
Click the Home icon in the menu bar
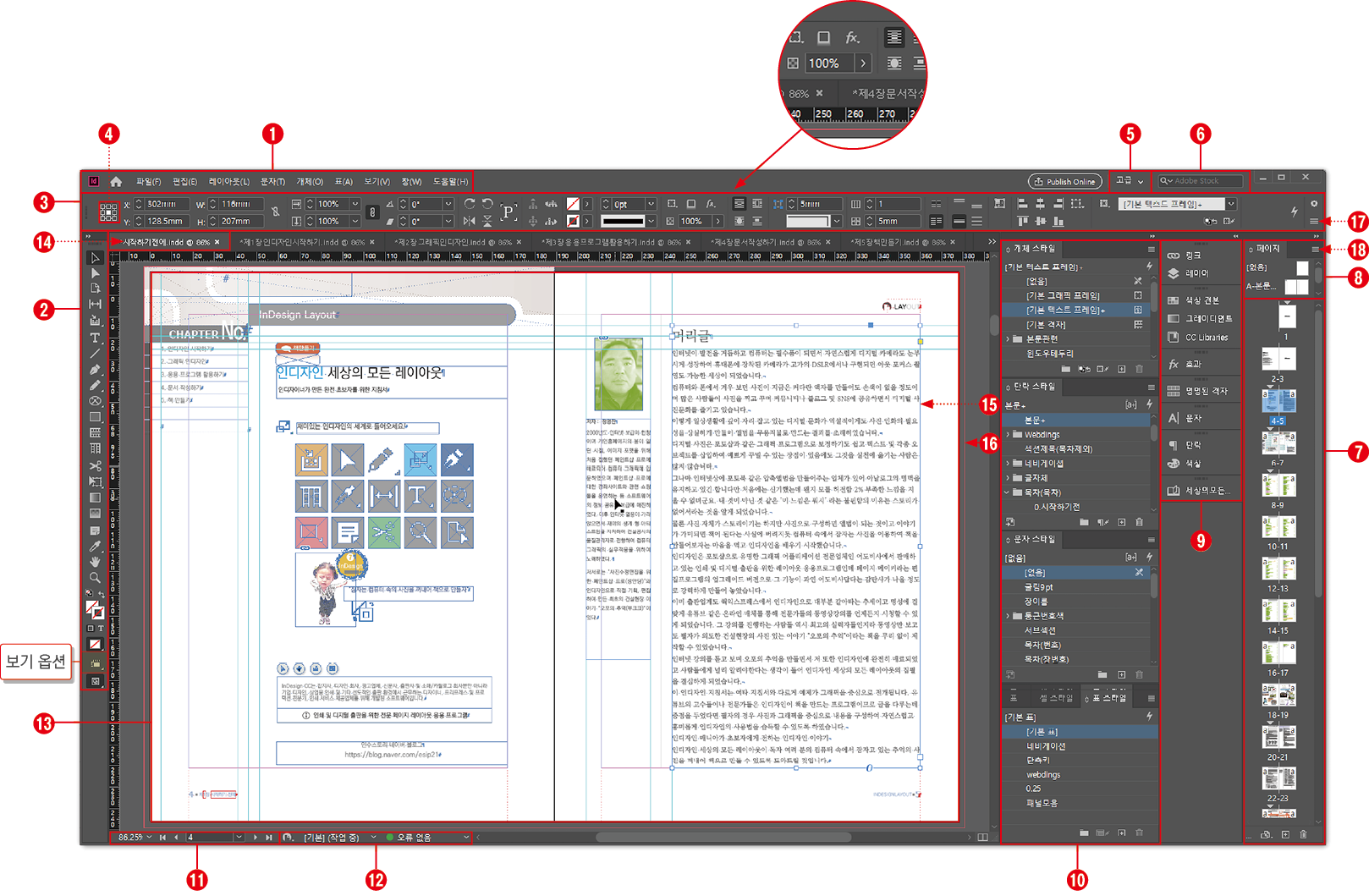pos(116,182)
